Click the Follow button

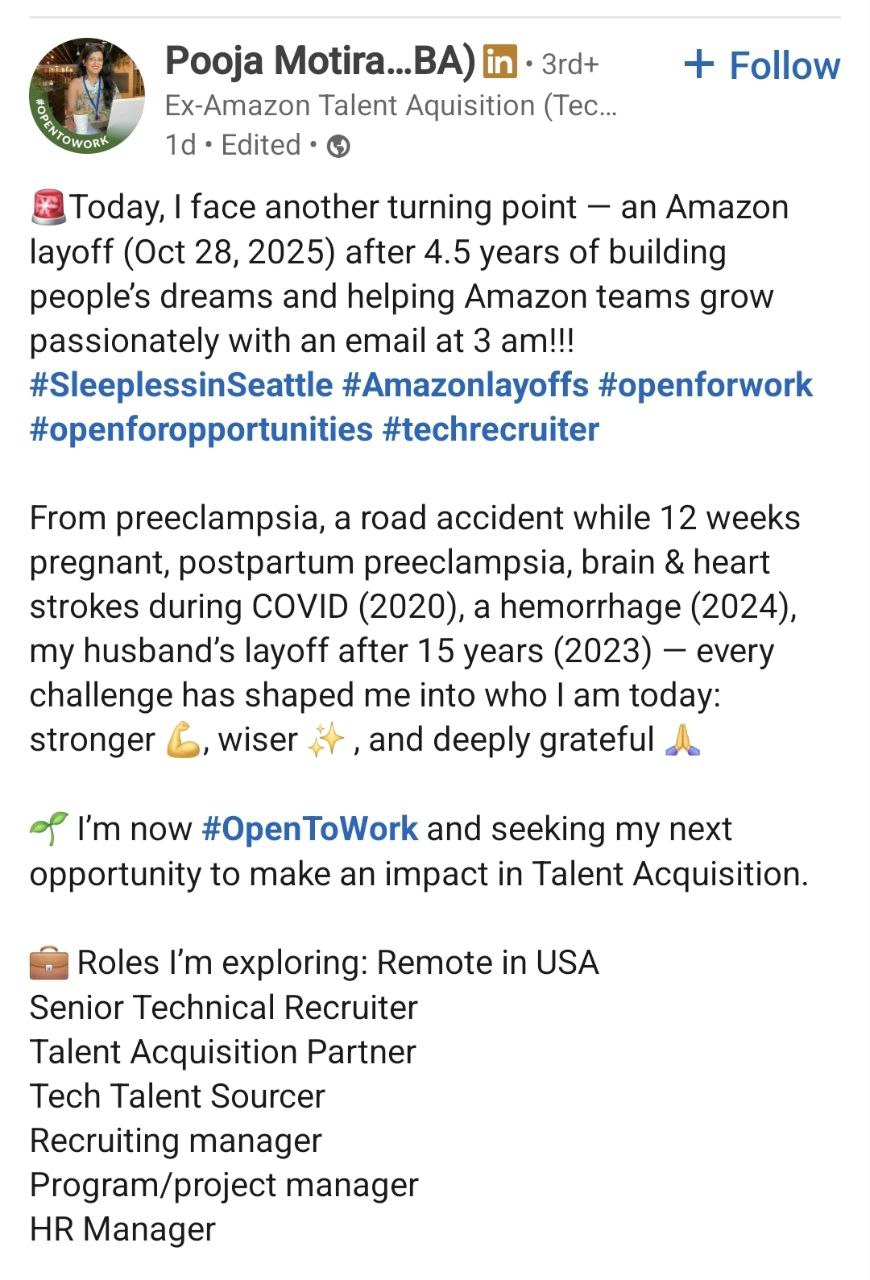[784, 66]
